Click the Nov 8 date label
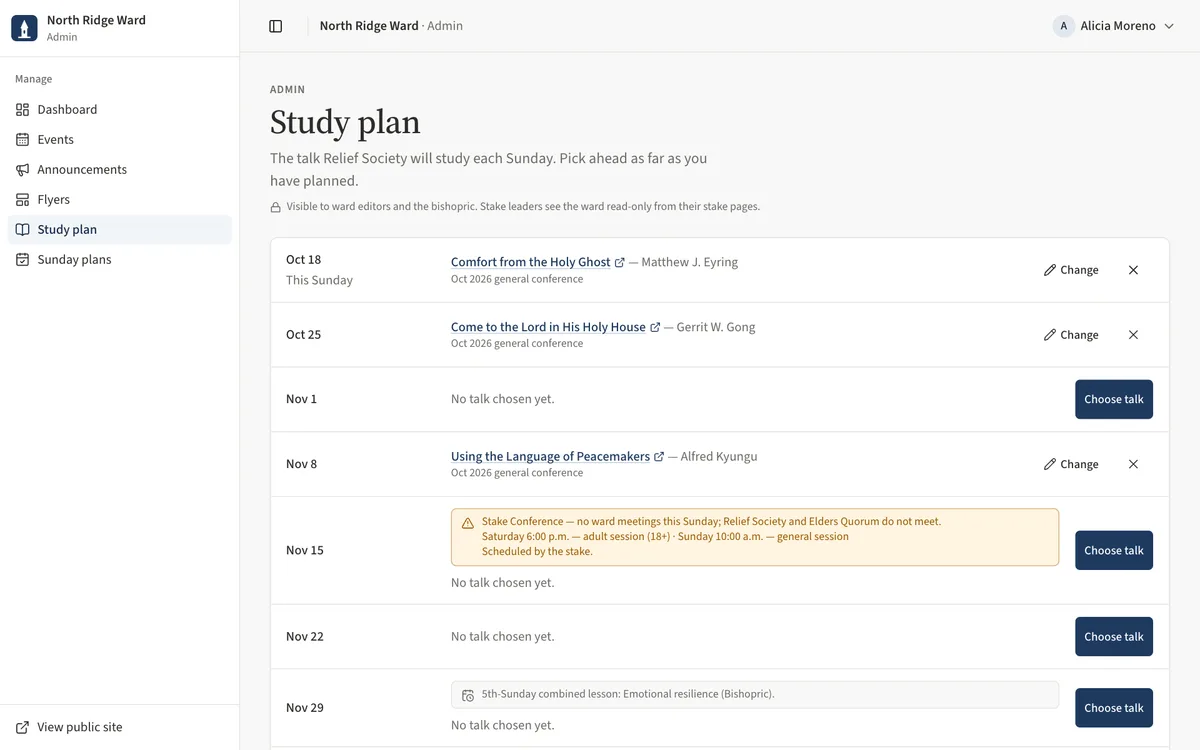 click(301, 464)
